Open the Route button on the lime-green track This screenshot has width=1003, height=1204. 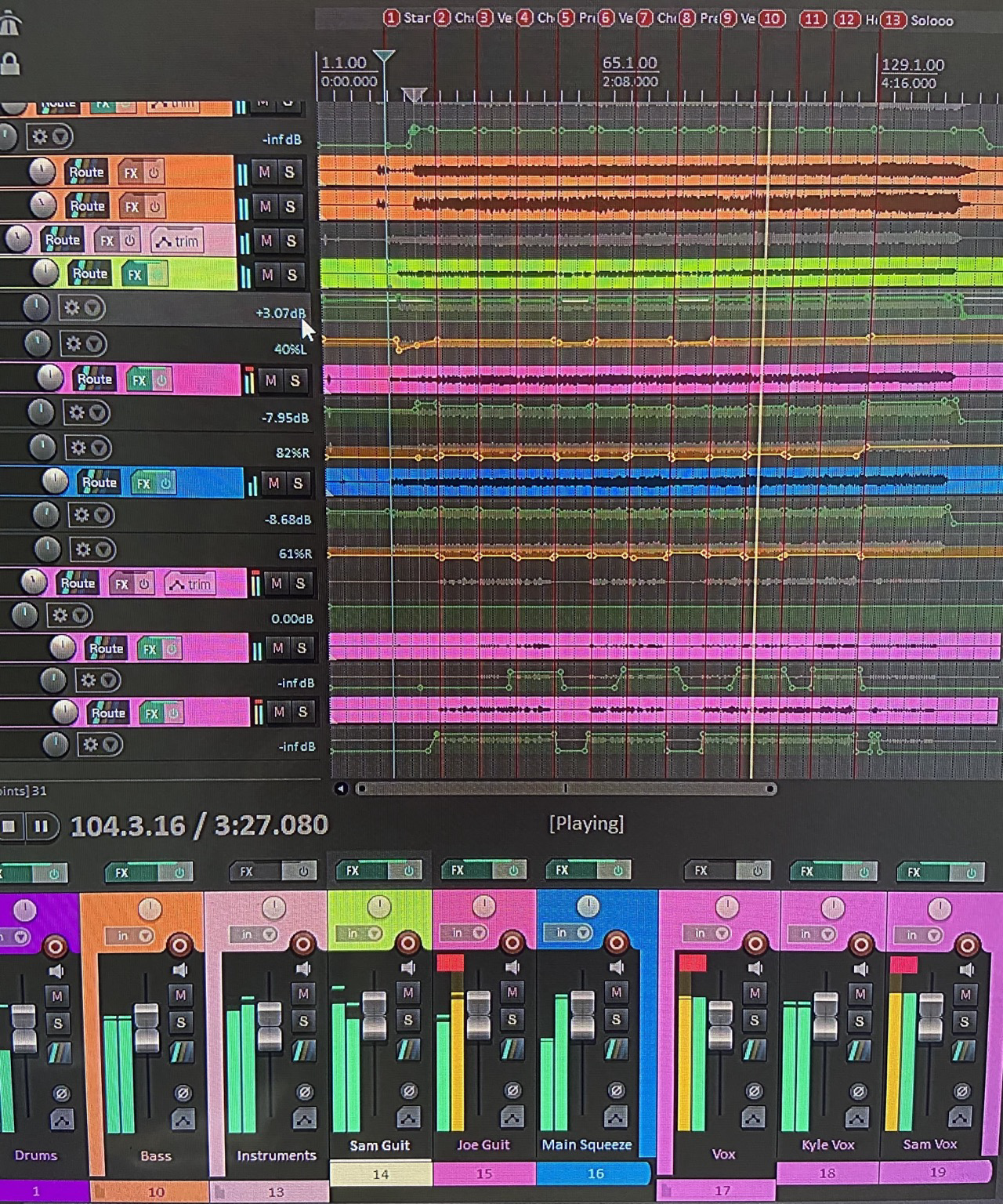click(x=89, y=274)
